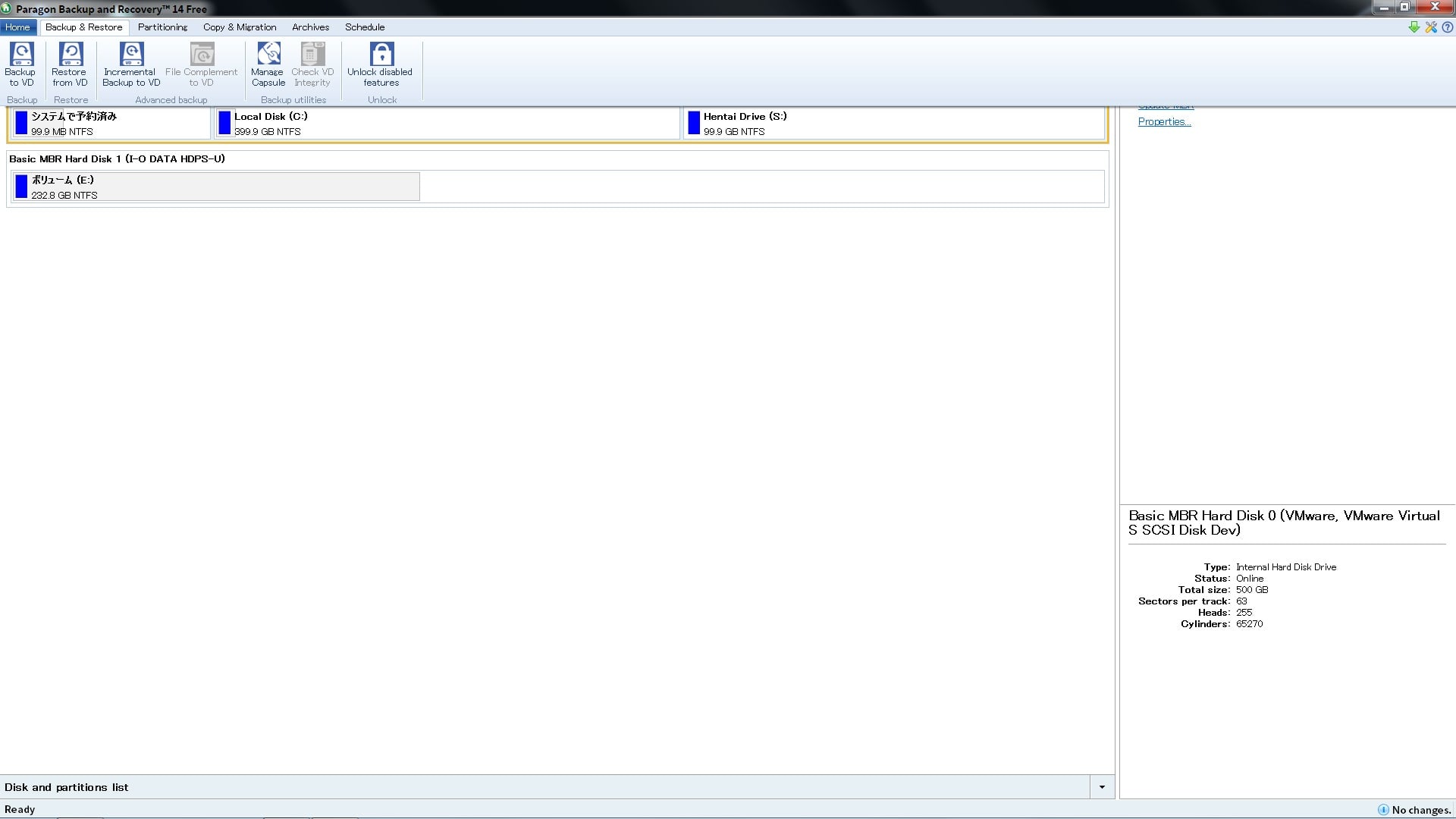
Task: Click unallocated space on Hard Disk 1
Action: [x=762, y=187]
